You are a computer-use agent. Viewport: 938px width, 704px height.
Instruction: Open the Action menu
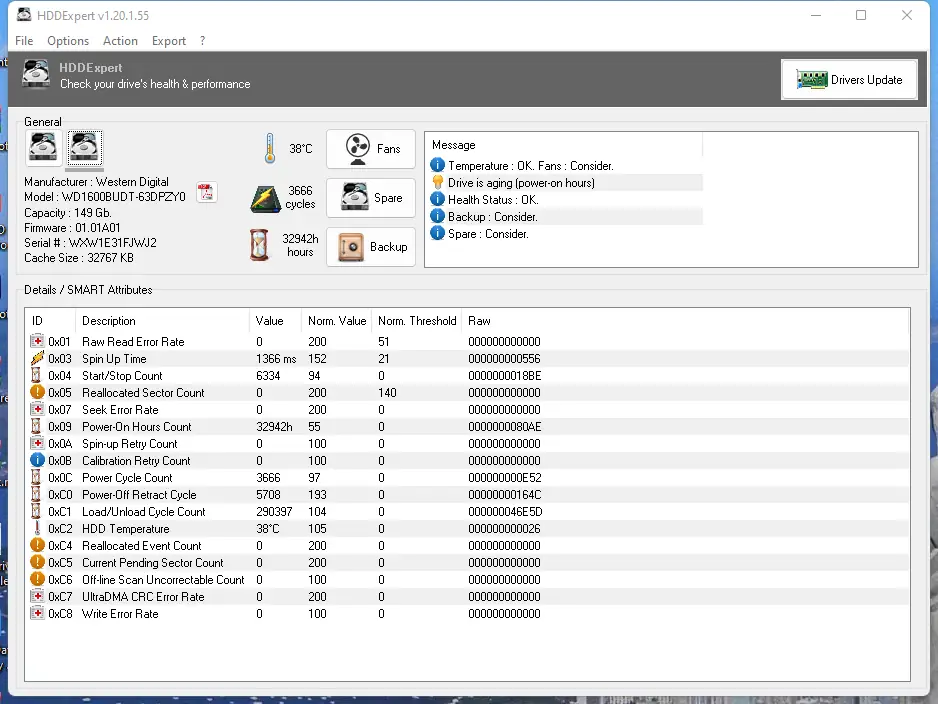click(x=120, y=41)
